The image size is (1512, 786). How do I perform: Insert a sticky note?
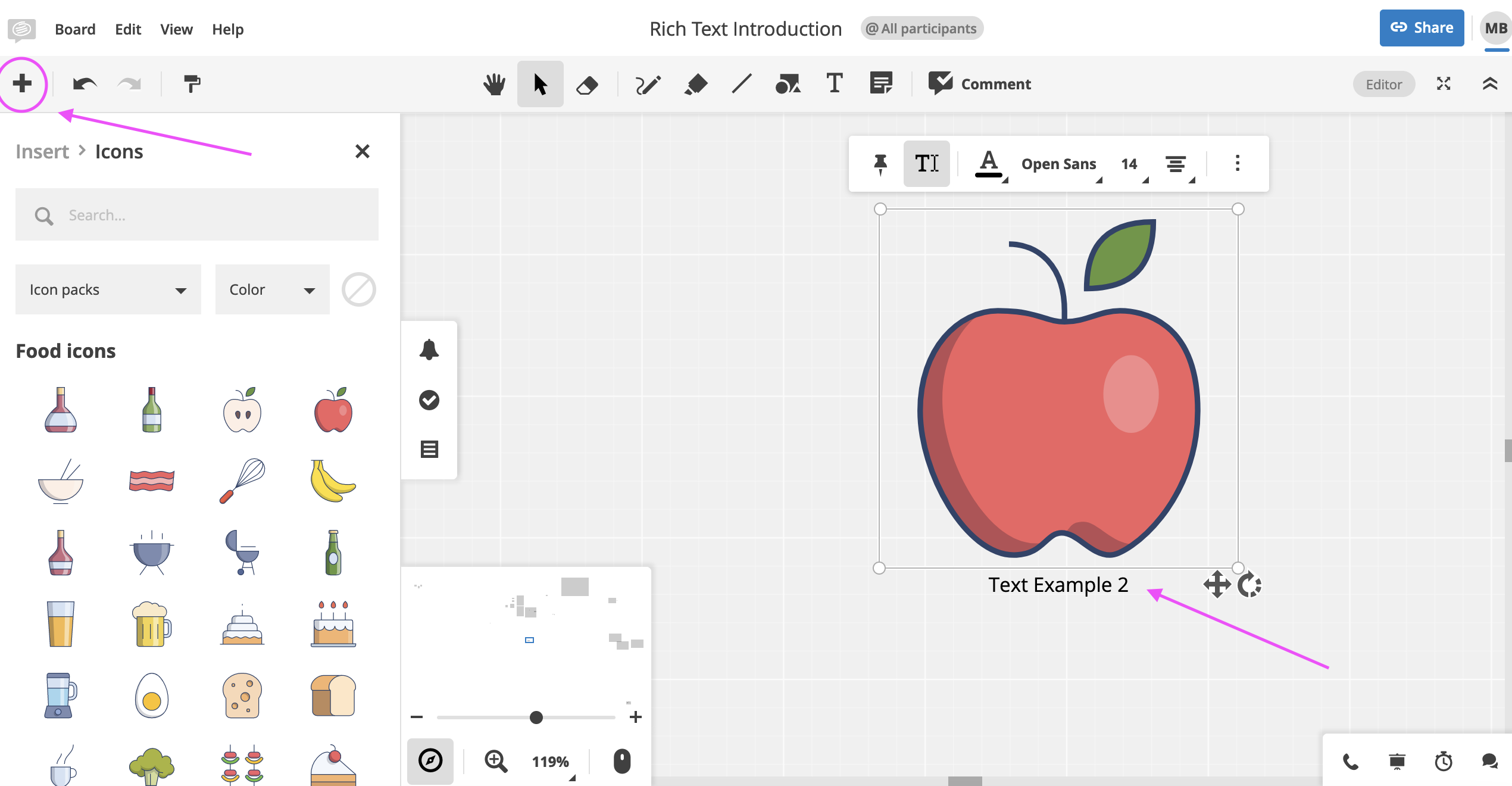pos(880,84)
